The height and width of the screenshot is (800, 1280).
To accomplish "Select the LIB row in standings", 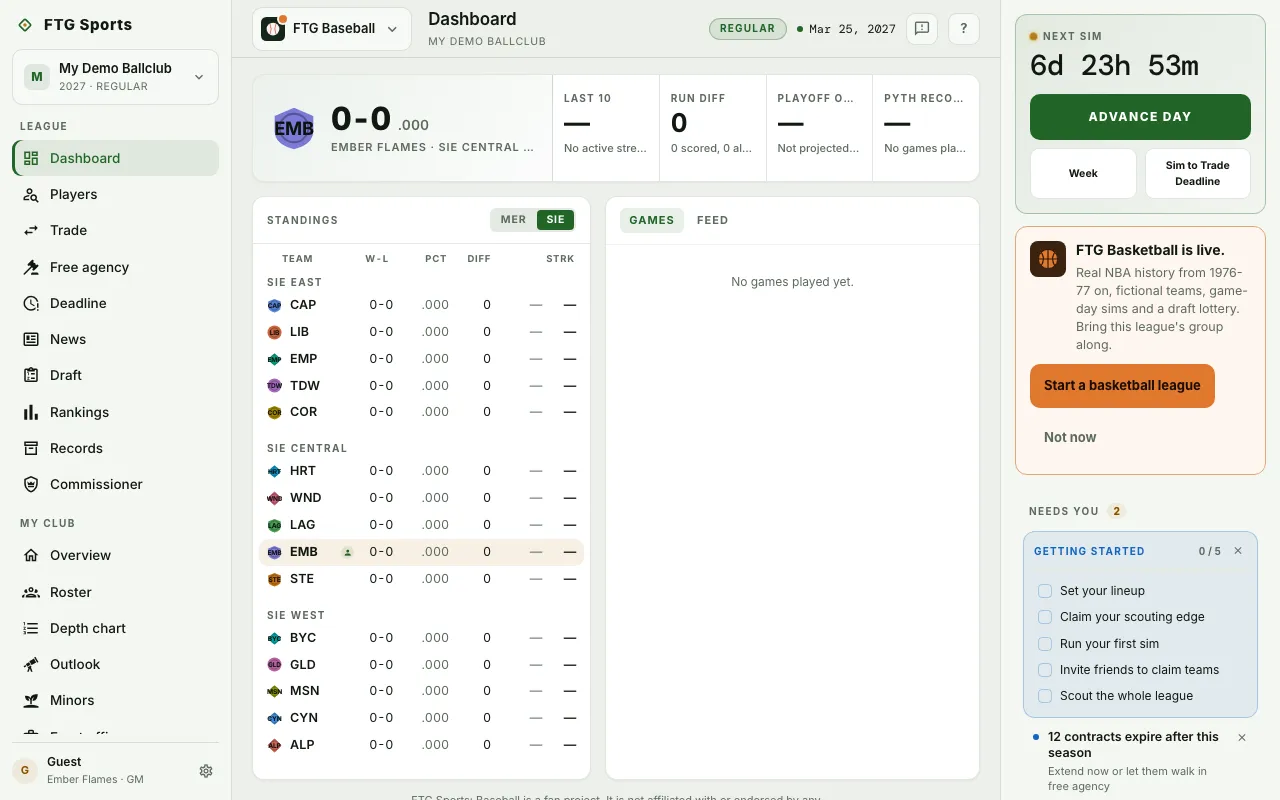I will [421, 332].
